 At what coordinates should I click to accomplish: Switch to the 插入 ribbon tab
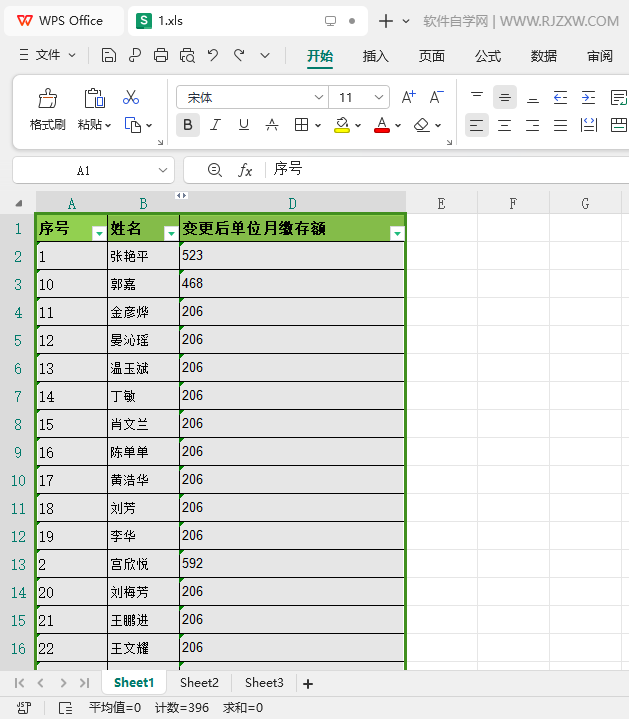(x=375, y=56)
